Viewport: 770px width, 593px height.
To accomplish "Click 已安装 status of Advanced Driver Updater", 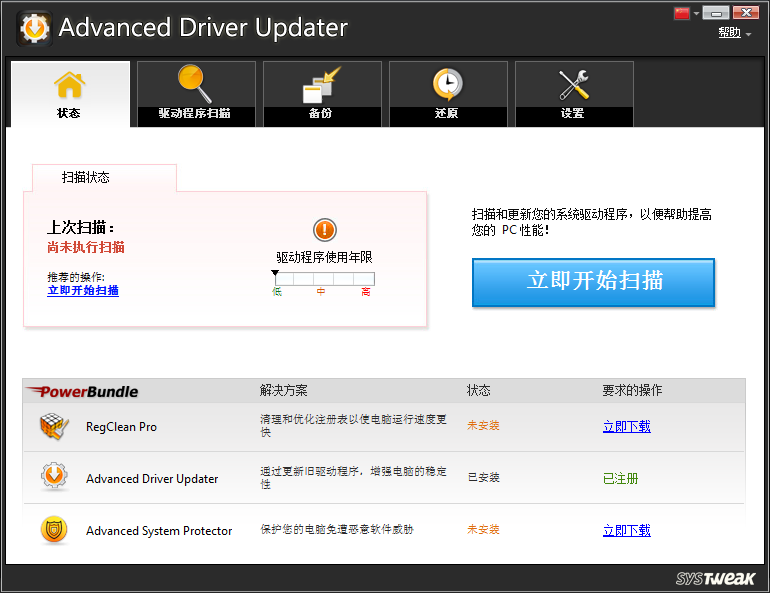I will click(484, 477).
